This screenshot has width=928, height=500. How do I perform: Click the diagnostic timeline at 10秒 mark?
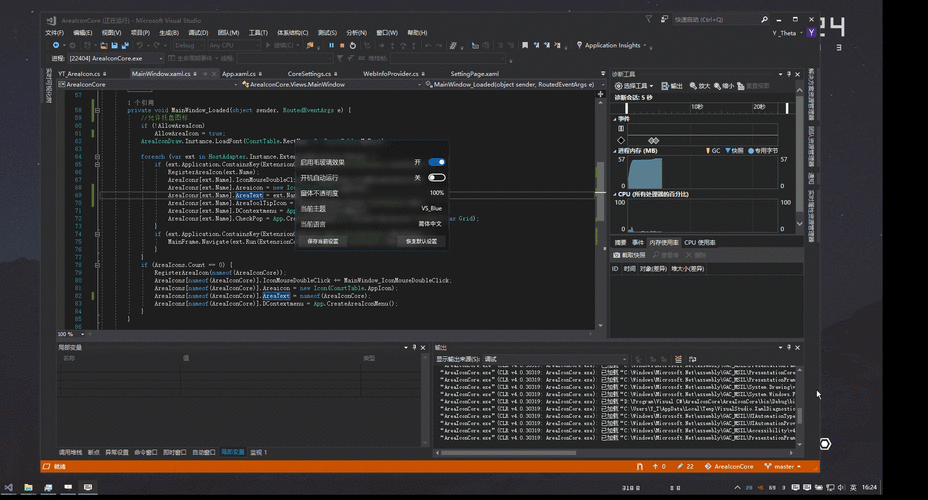(x=697, y=107)
